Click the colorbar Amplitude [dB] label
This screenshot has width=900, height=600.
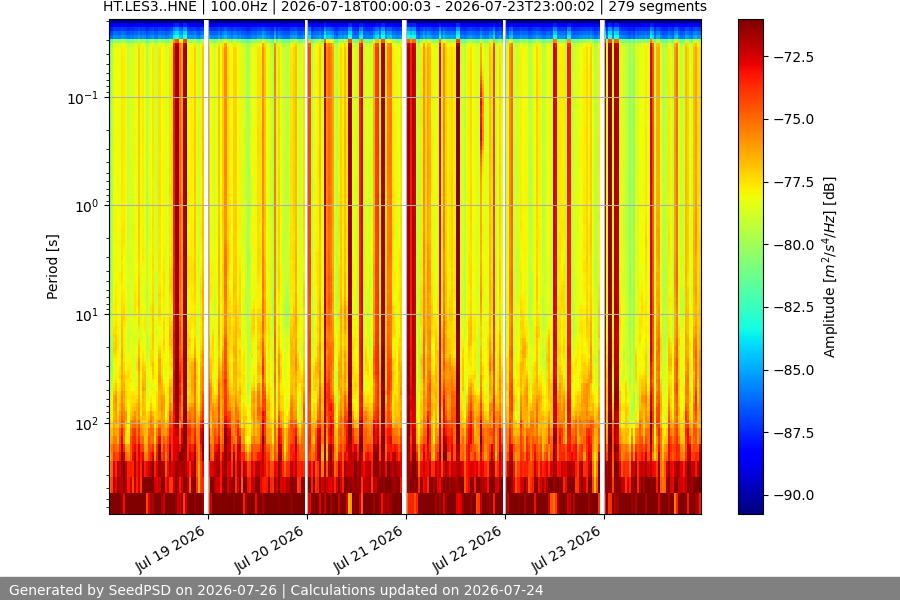click(x=829, y=267)
